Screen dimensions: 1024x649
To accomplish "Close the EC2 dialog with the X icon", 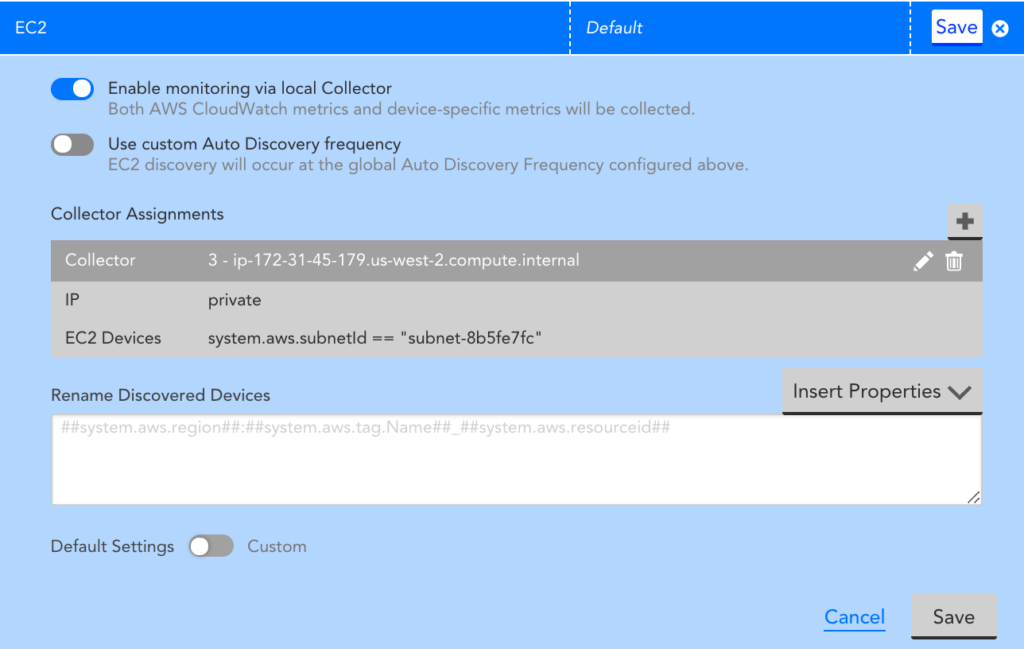I will (999, 27).
